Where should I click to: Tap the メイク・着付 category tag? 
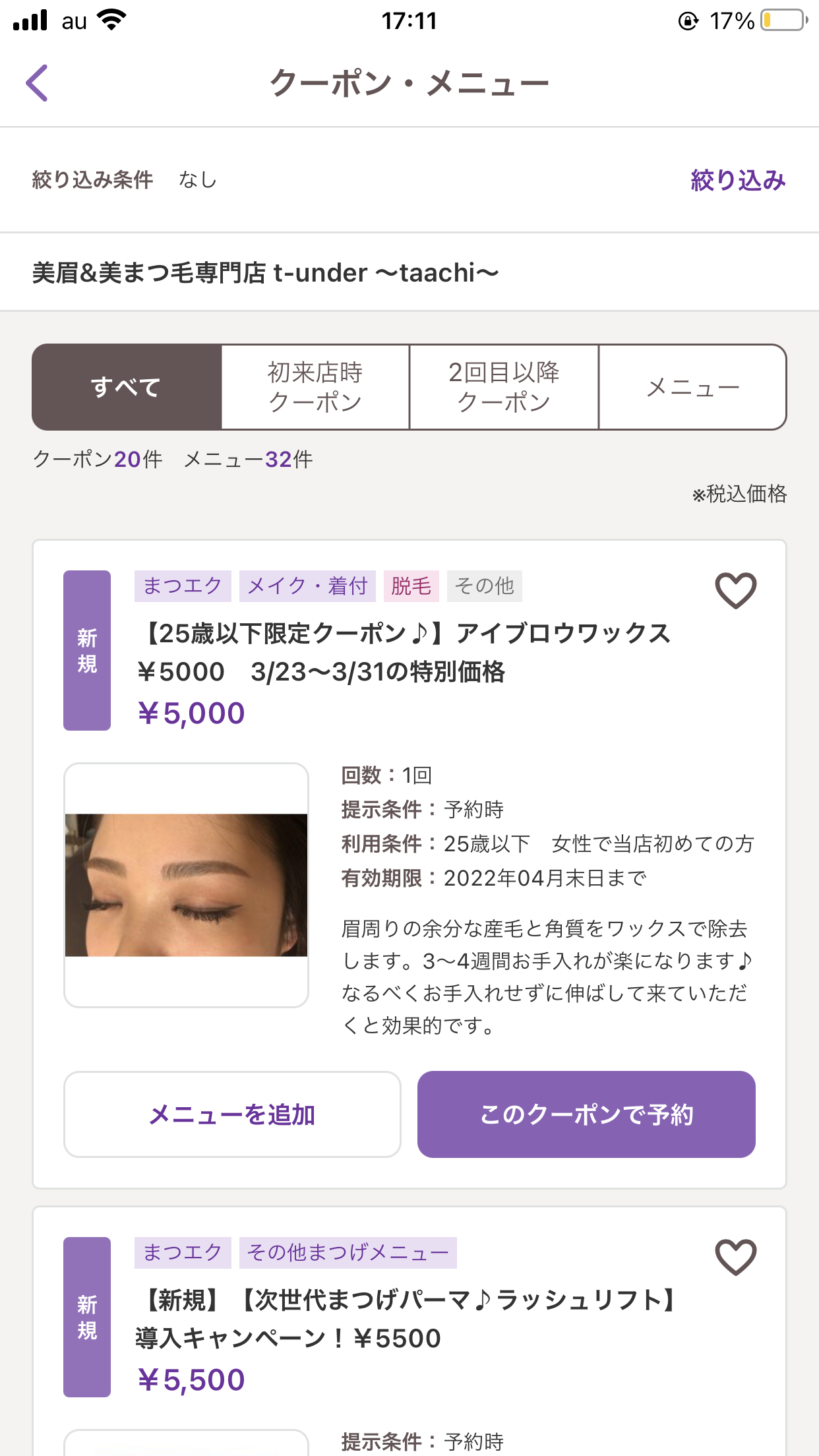pyautogui.click(x=307, y=586)
